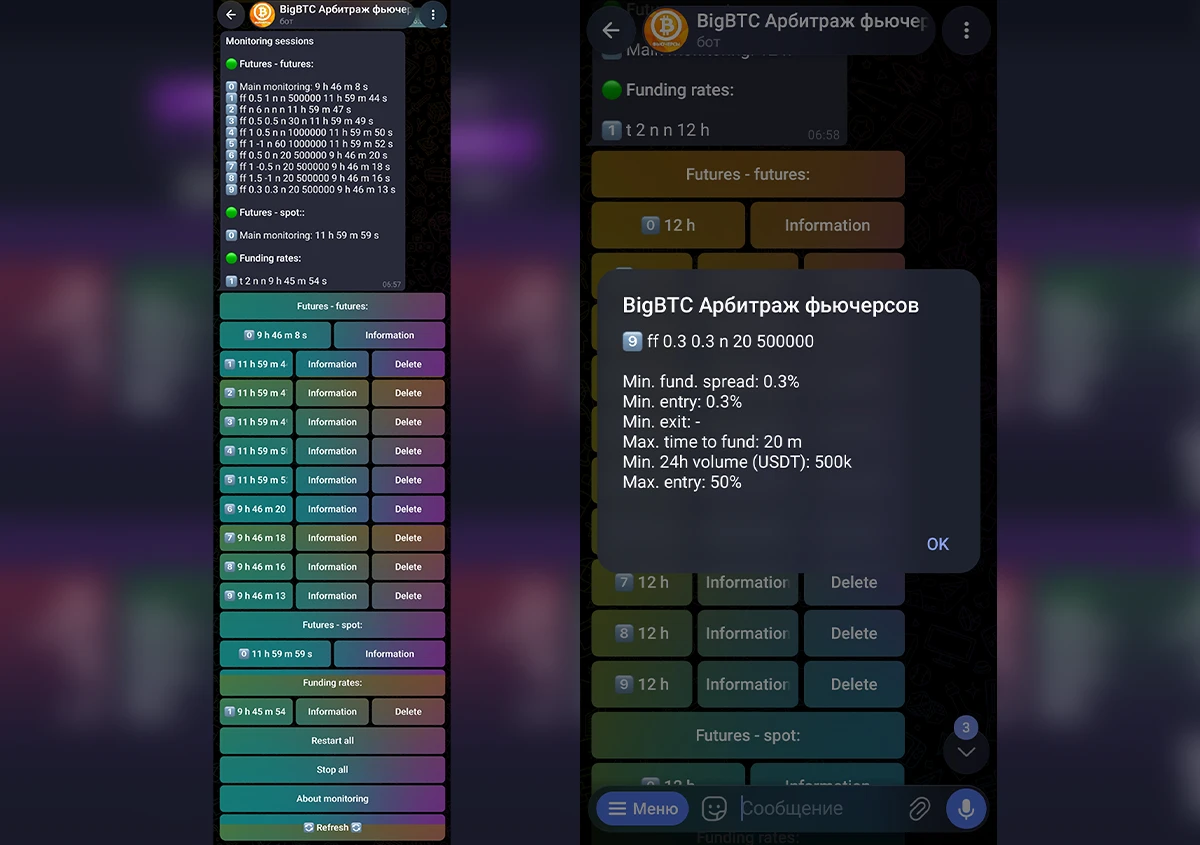
Task: Open Information for row 7 in right phone
Action: coord(748,582)
